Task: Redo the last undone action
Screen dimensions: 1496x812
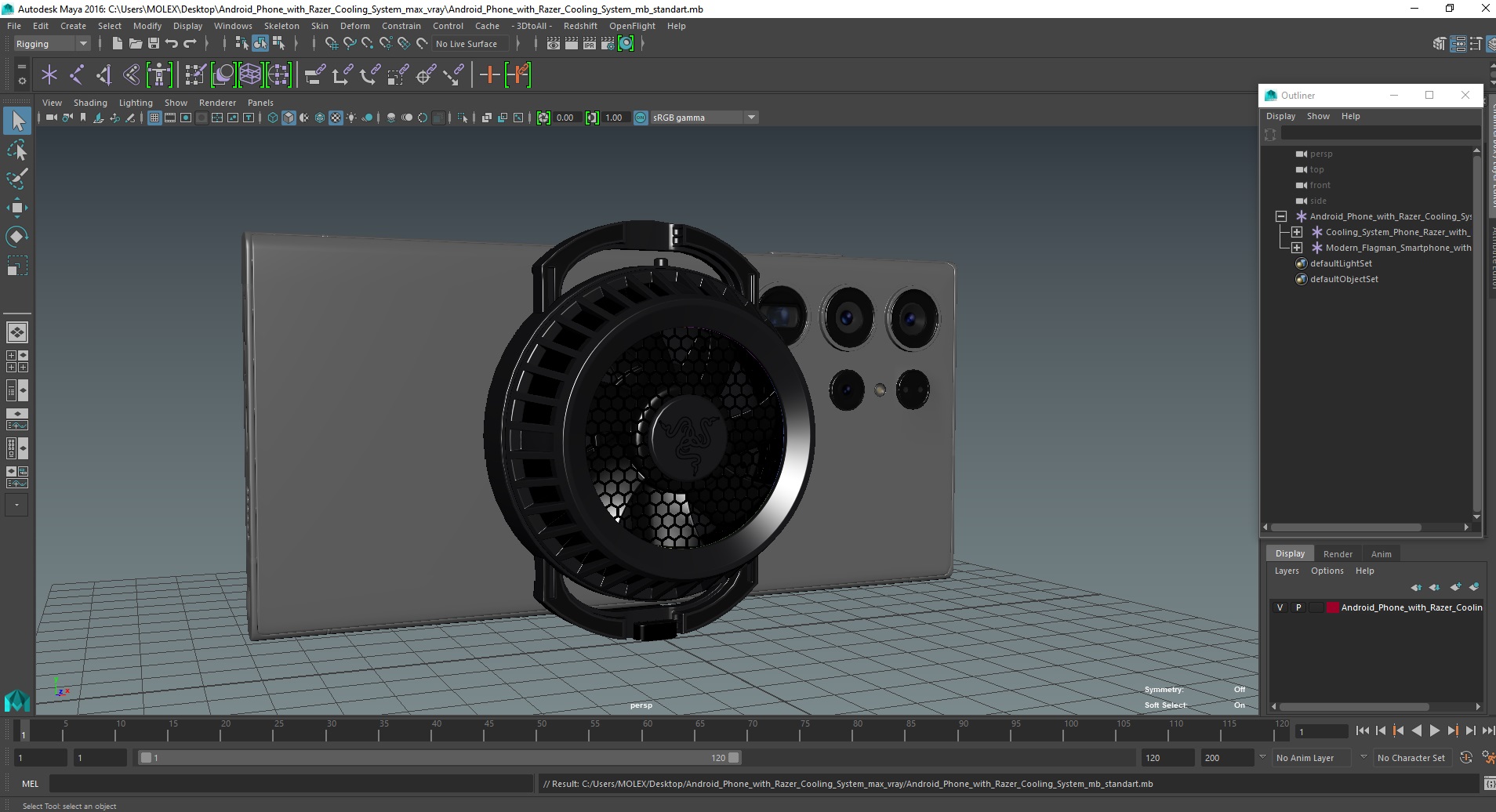Action: tap(189, 44)
